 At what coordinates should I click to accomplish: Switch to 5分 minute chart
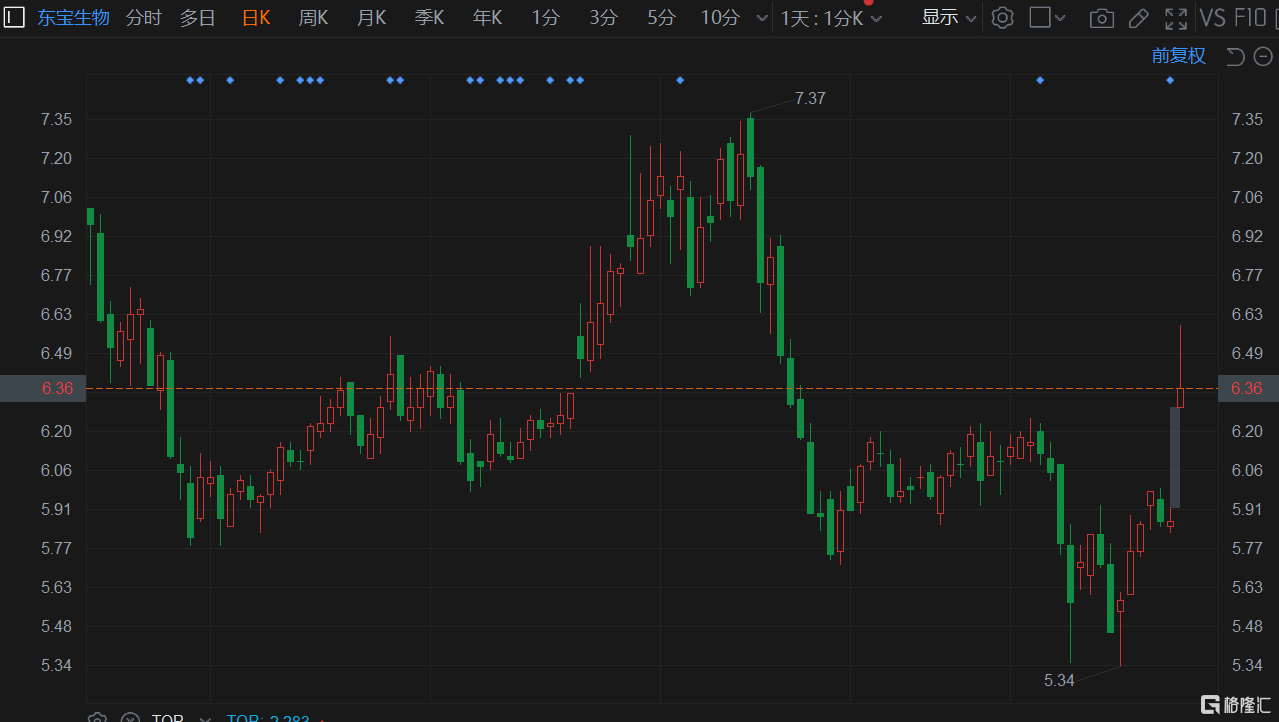tap(662, 17)
